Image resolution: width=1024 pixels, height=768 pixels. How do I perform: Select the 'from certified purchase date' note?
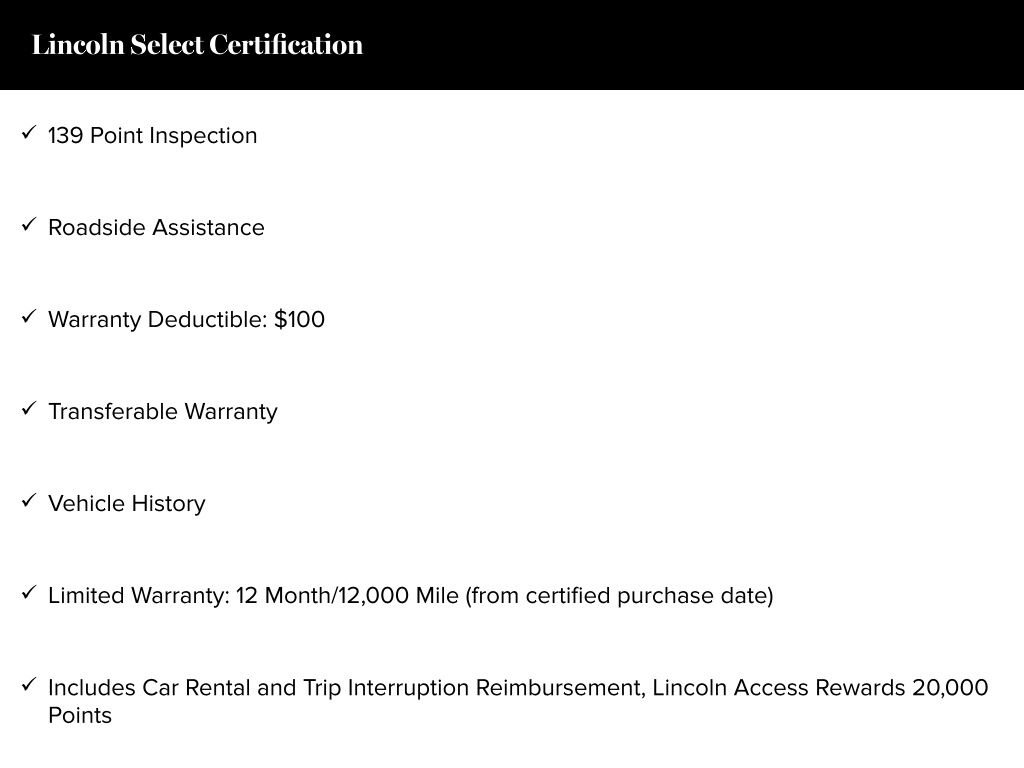pyautogui.click(x=619, y=595)
